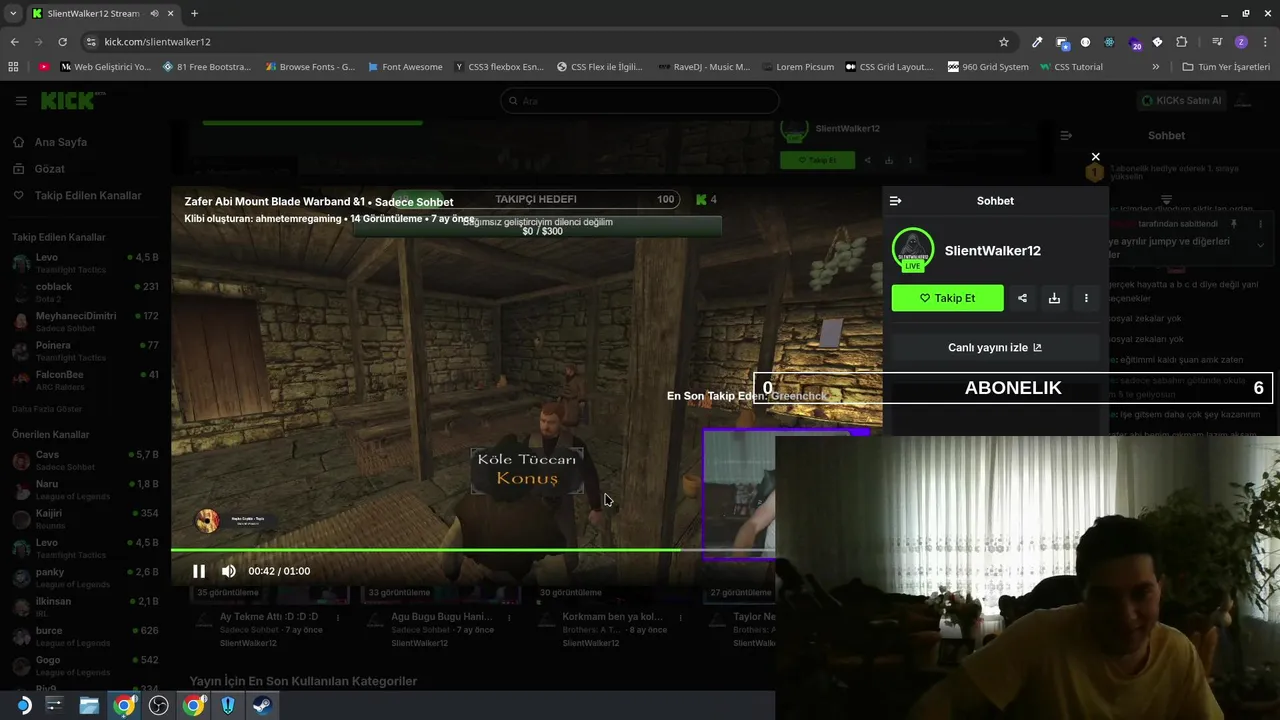Open clip more options three-dot menu
This screenshot has width=1280, height=720.
(1086, 298)
